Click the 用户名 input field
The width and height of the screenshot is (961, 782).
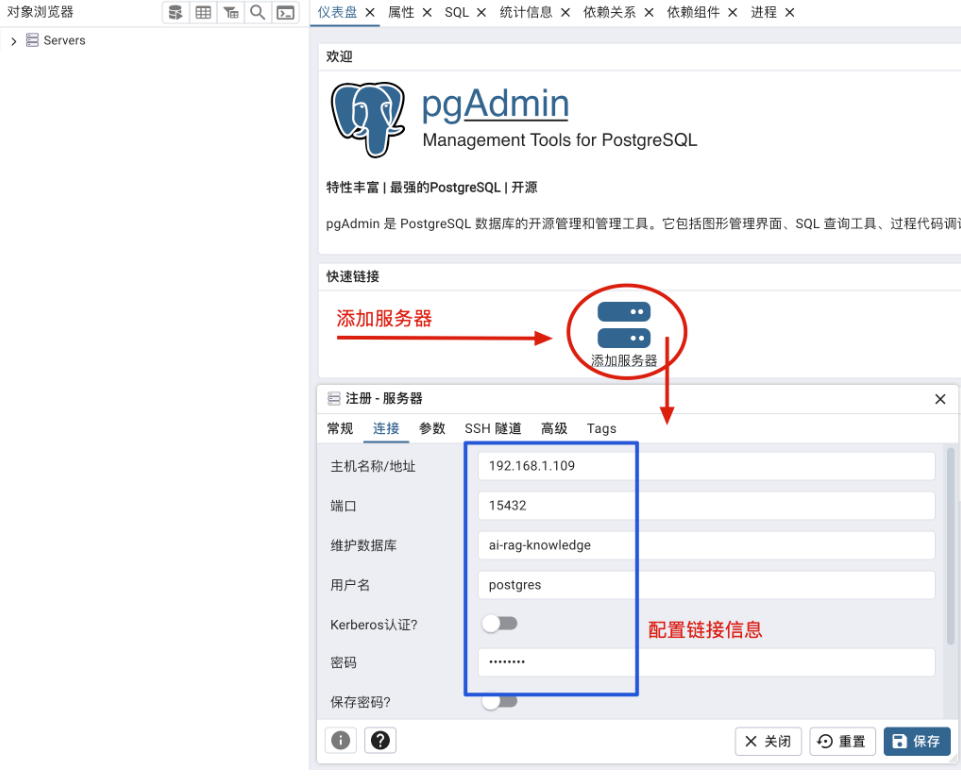coord(706,585)
